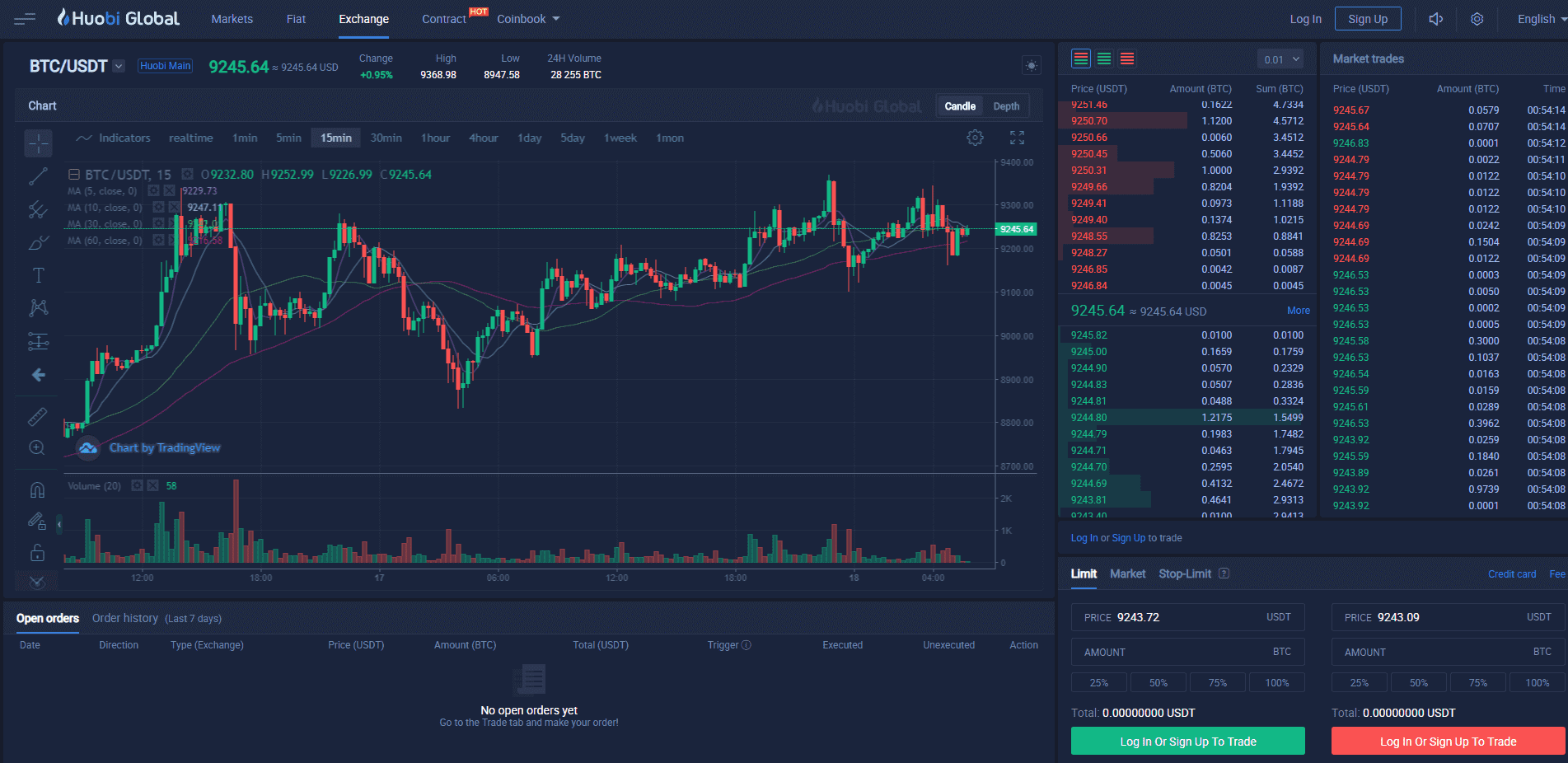The width and height of the screenshot is (1568, 763).
Task: Click green Log In Or Sign Up To Trade
Action: (1188, 742)
